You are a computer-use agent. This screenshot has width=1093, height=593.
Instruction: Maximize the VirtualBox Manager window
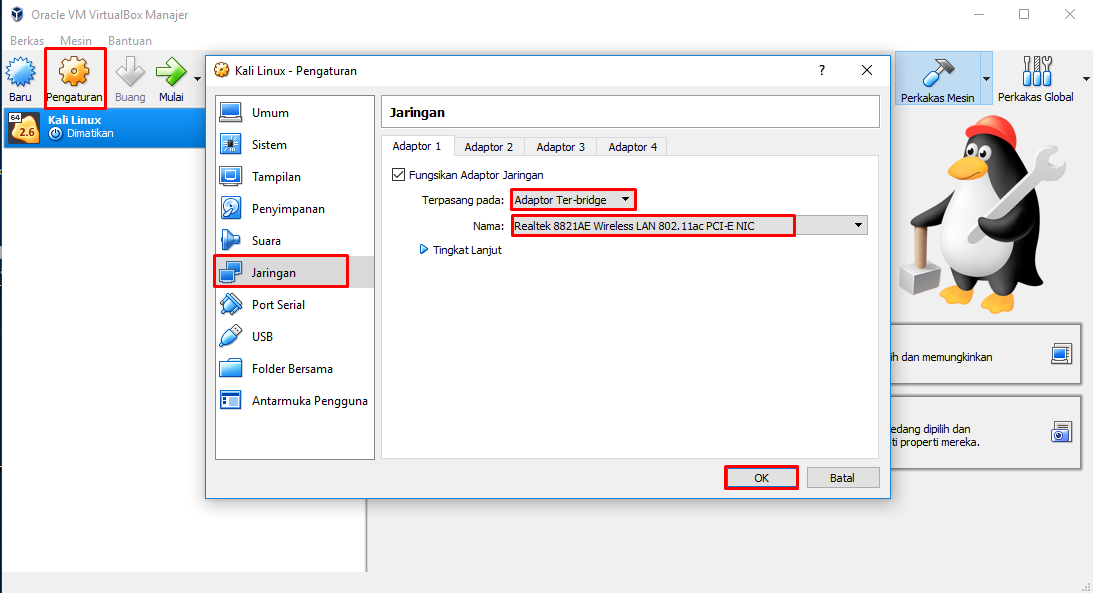(1024, 15)
